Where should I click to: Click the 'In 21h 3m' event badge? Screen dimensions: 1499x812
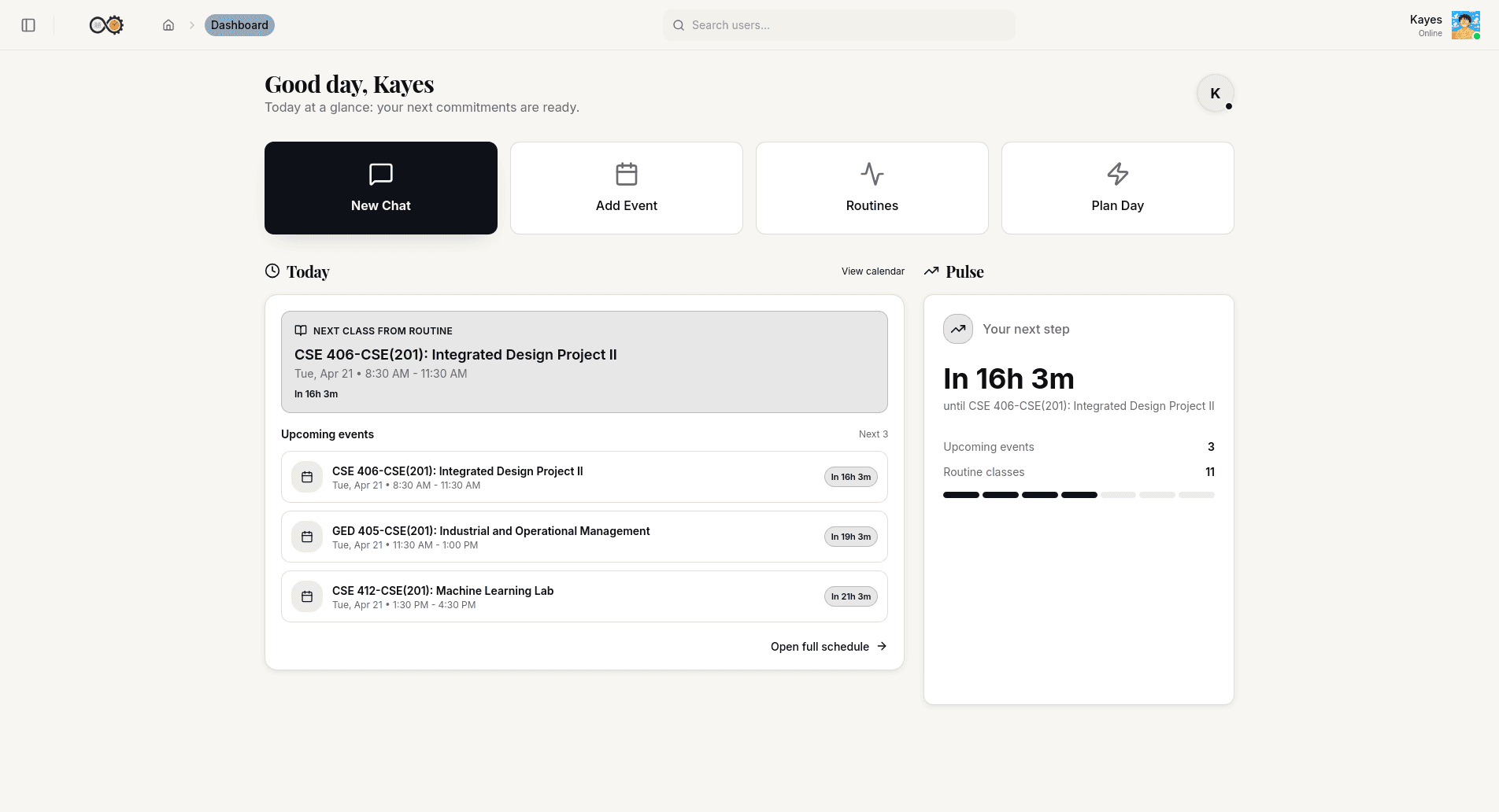851,596
